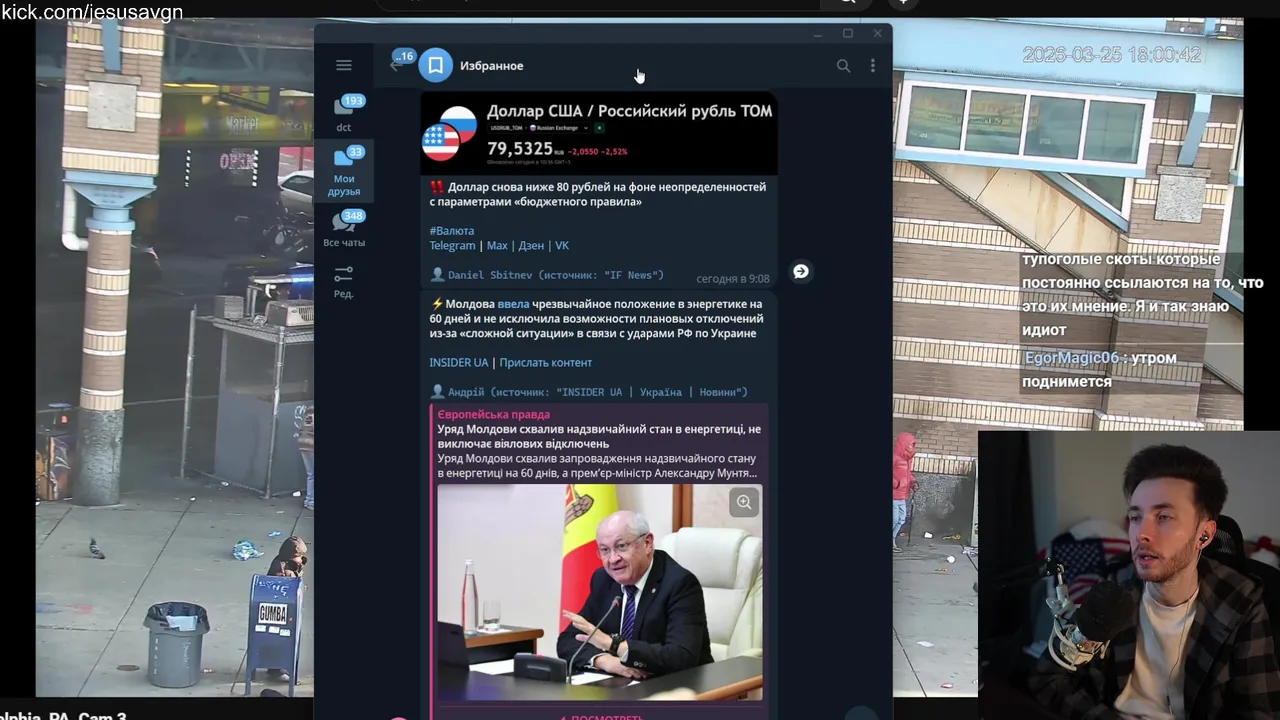Image resolution: width=1280 pixels, height=720 pixels.
Task: Zoom the Moldova photo with magnifier icon
Action: (x=744, y=502)
